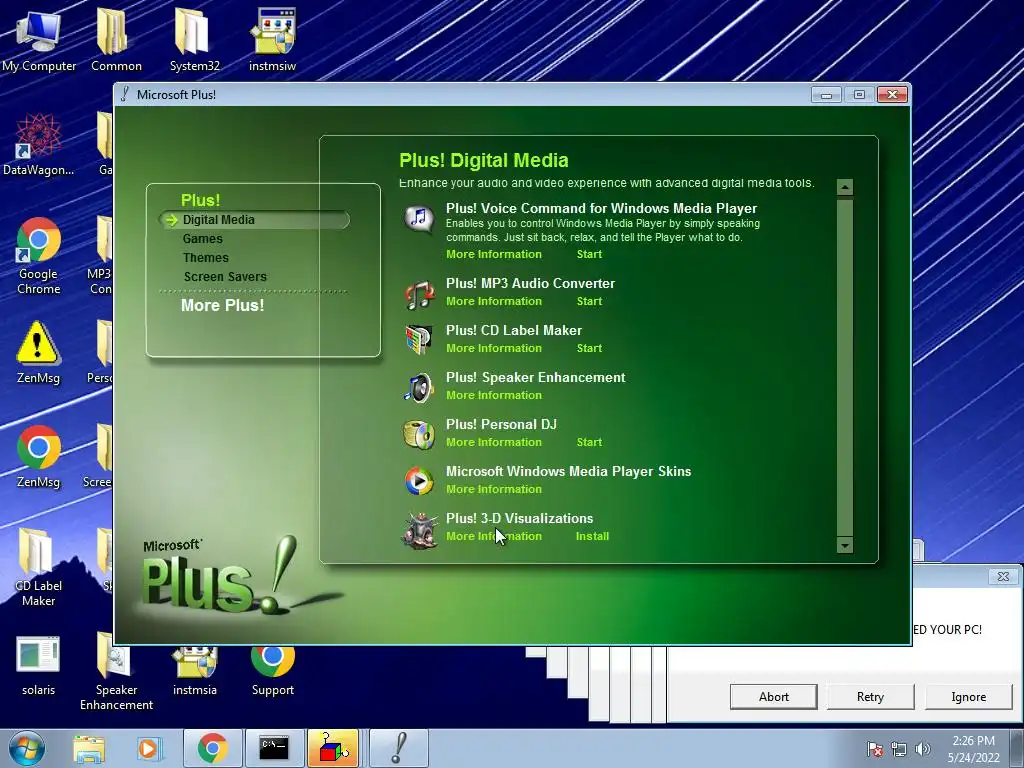The image size is (1024, 768).
Task: Open More Information for Voice Command
Action: 494,254
